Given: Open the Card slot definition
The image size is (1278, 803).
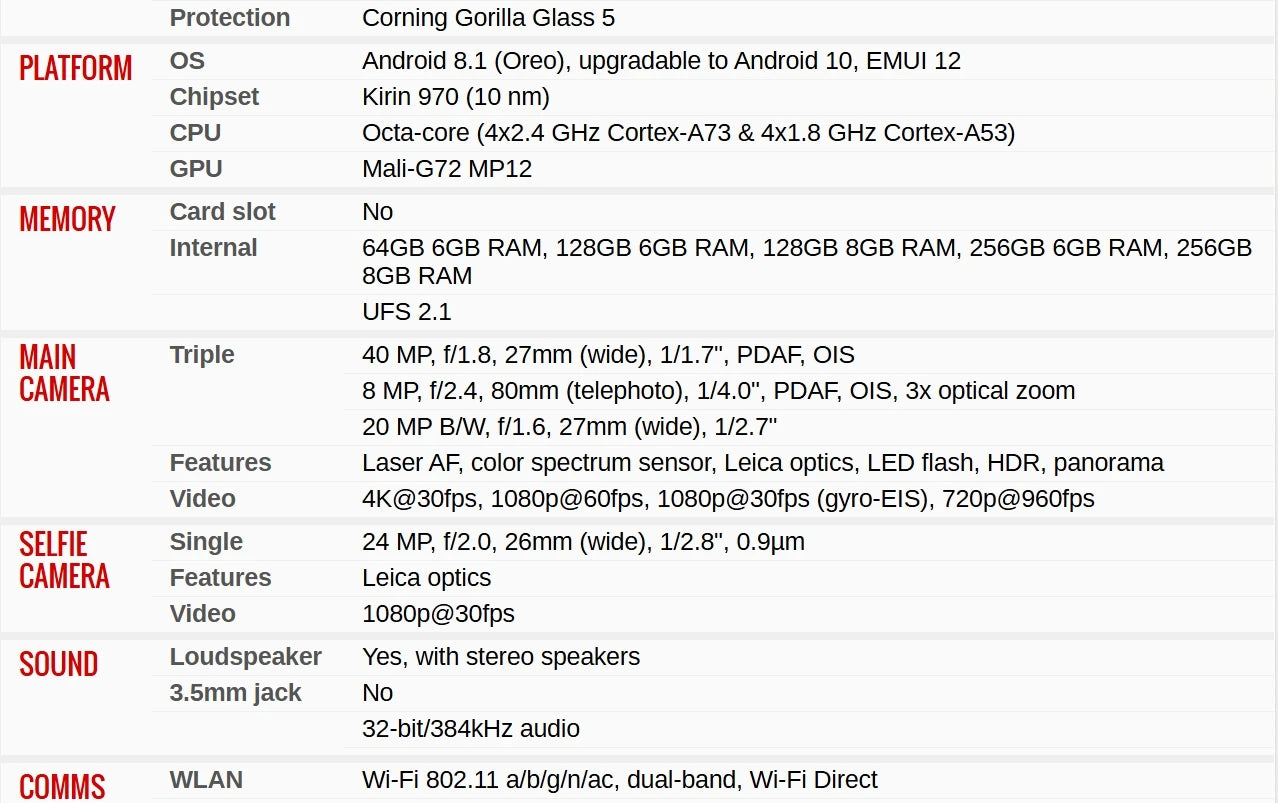Looking at the screenshot, I should pos(222,212).
